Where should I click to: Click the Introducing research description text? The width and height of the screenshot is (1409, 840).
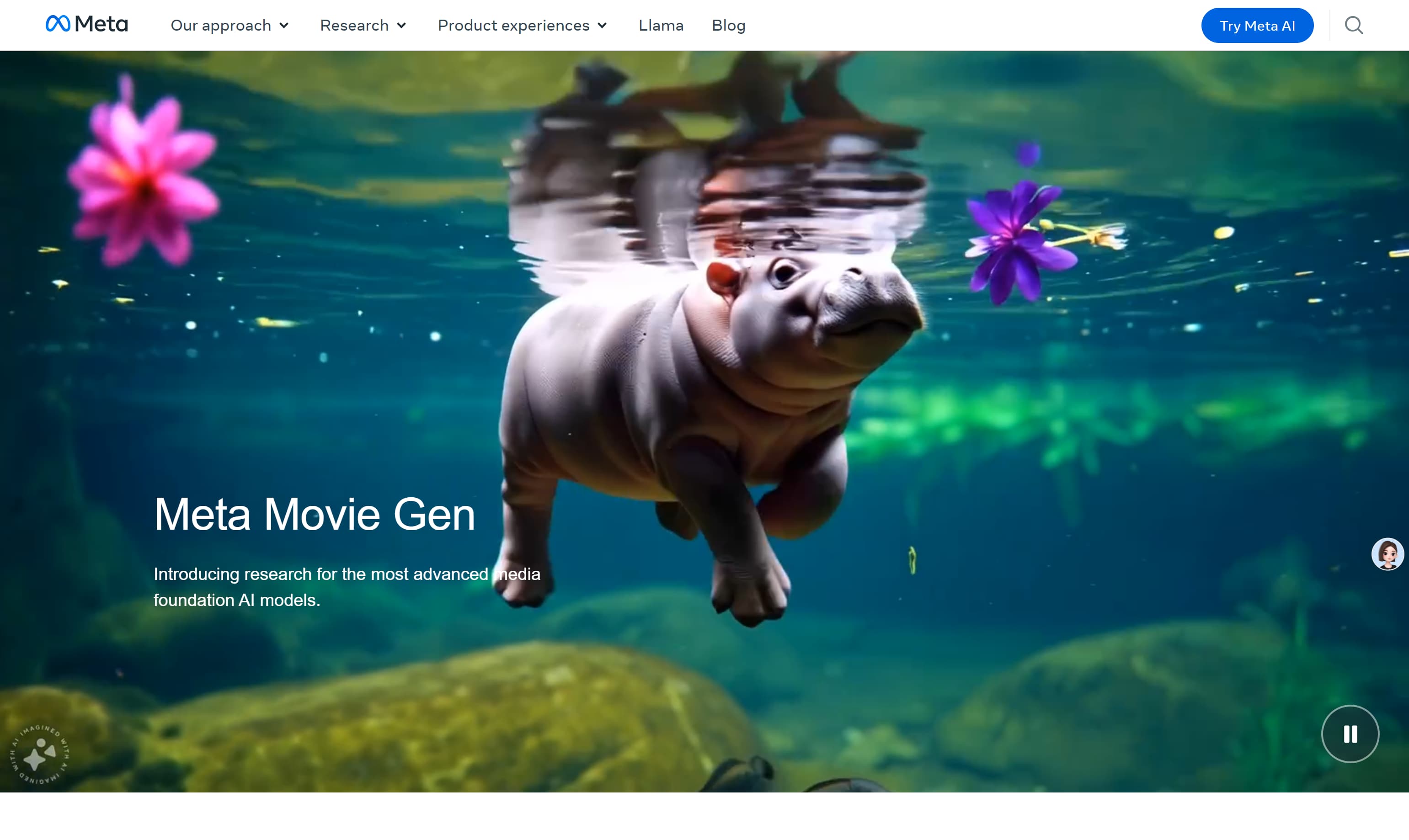347,587
